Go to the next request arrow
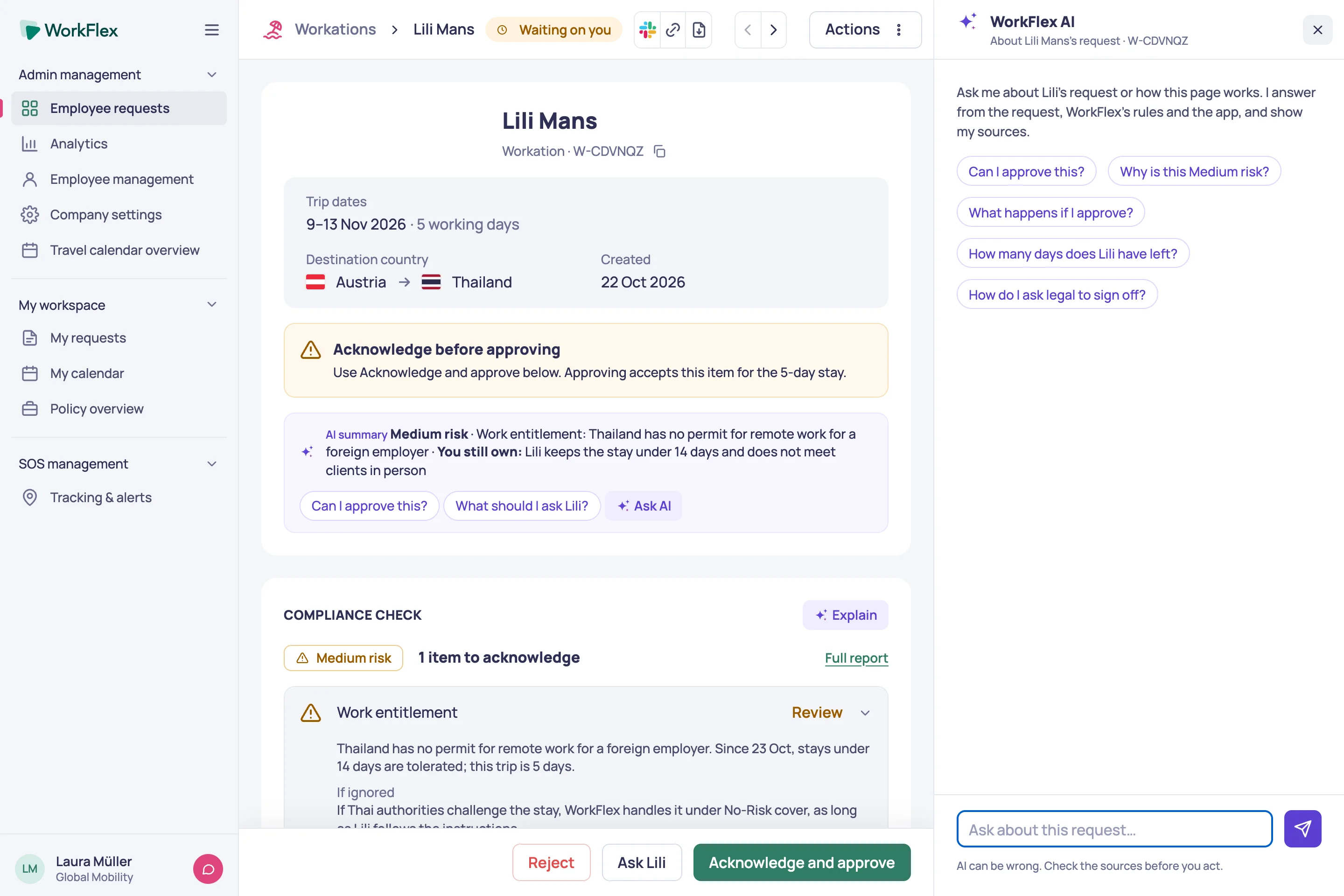This screenshot has height=896, width=1344. 773,30
